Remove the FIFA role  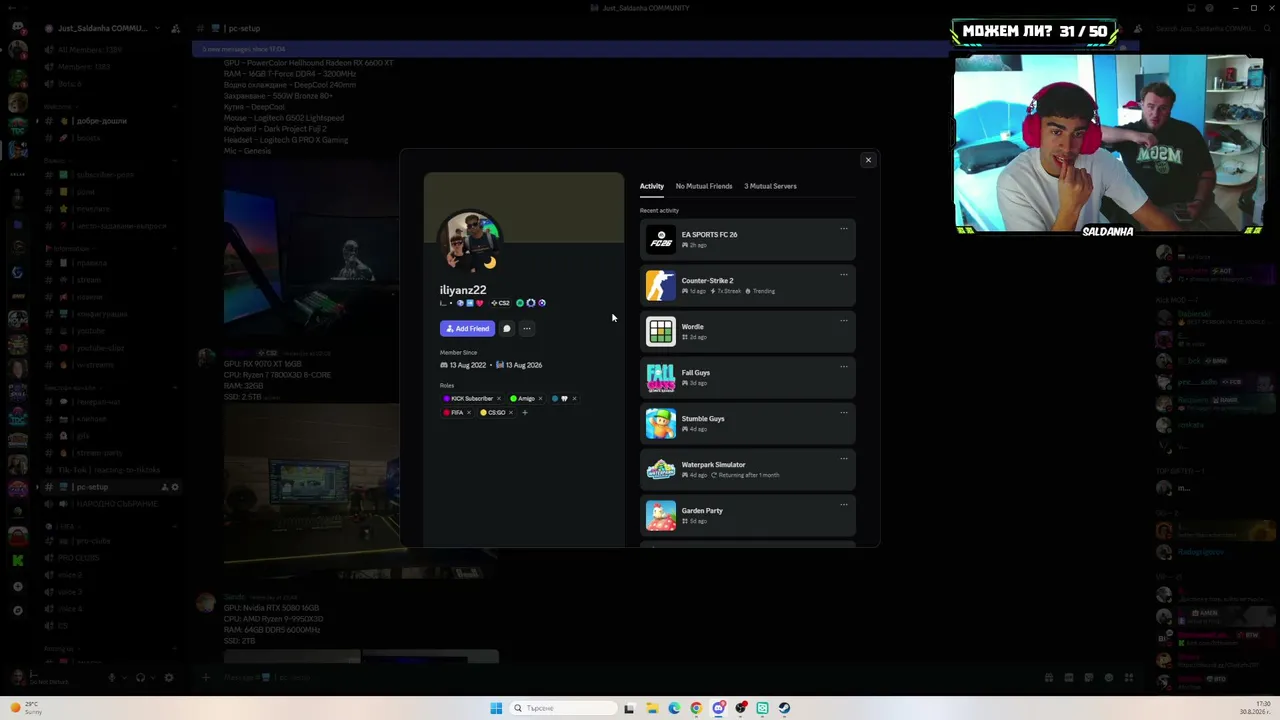tap(468, 413)
